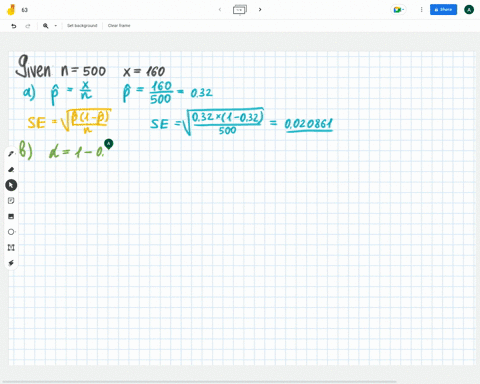Screen dimensions: 480x384
Task: Go to next frame
Action: coord(260,9)
